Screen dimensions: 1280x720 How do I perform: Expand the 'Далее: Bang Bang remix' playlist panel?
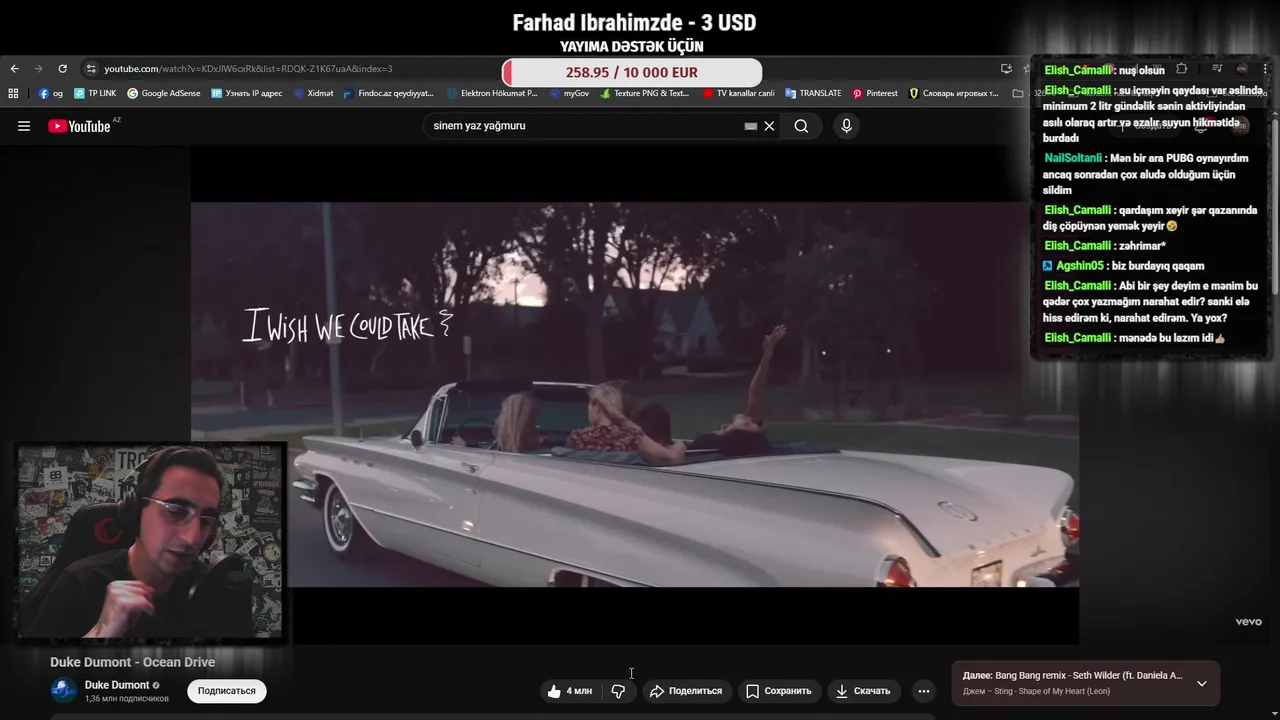tap(1202, 684)
